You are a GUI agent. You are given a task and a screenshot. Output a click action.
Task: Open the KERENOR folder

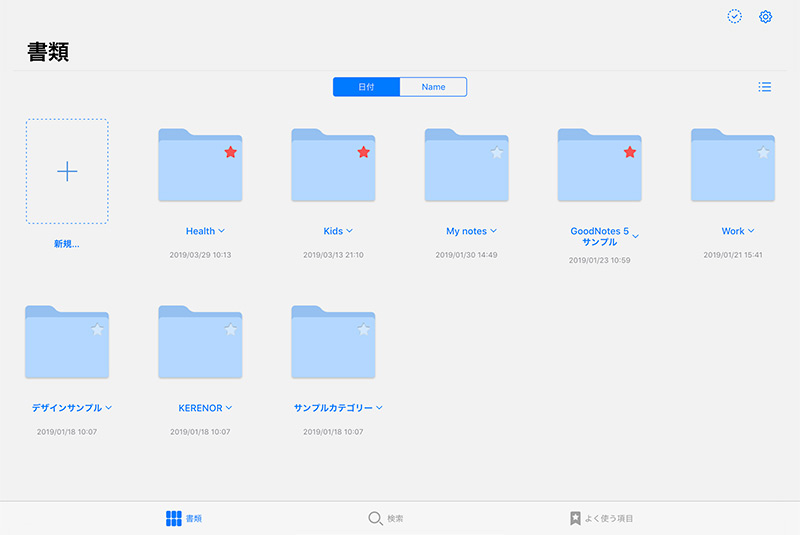click(x=200, y=342)
